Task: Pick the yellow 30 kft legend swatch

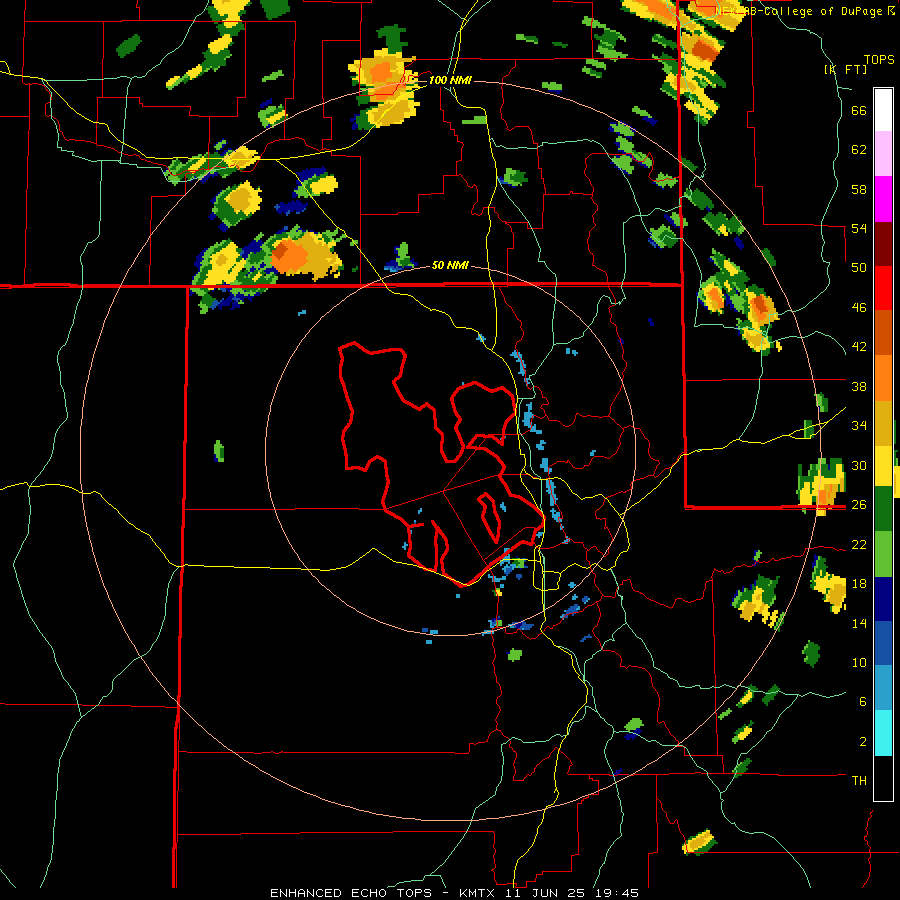Action: point(883,465)
